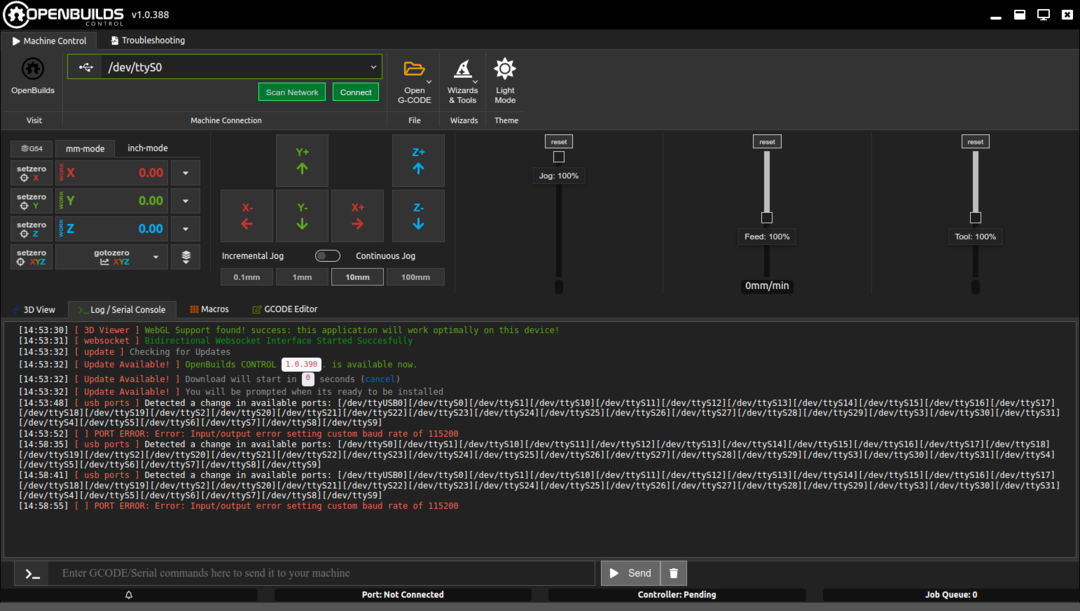The width and height of the screenshot is (1080, 611).
Task: Click the 0mm/min feed rate readout
Action: click(x=767, y=286)
